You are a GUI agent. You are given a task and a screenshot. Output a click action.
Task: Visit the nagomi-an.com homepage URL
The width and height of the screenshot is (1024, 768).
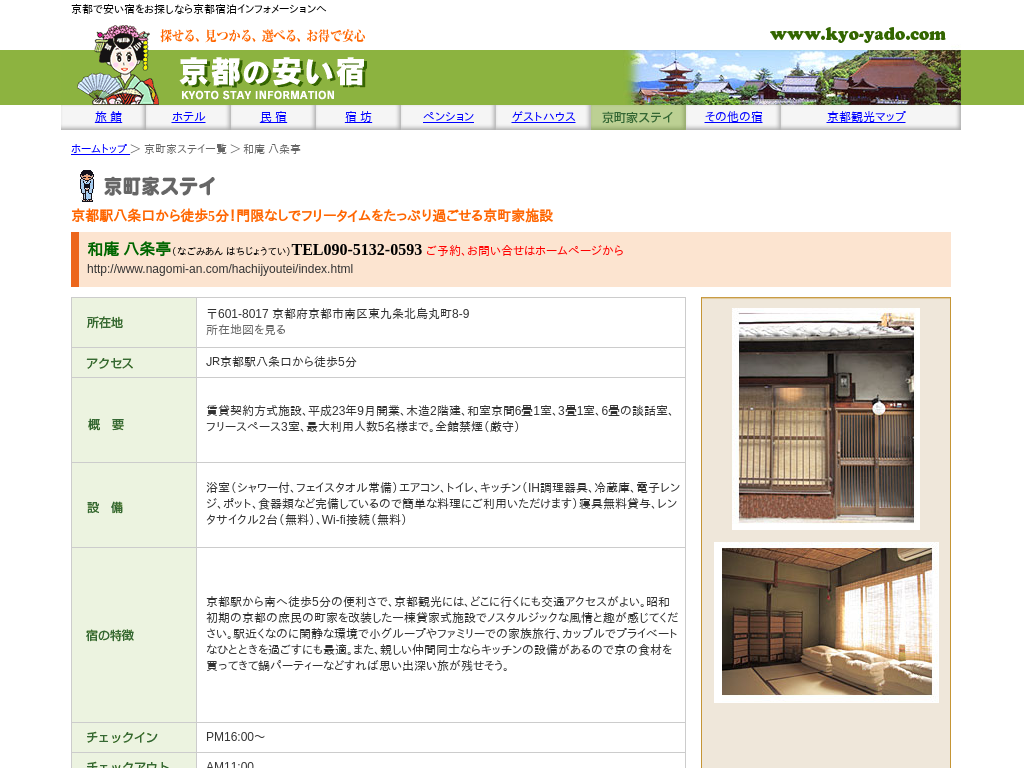[x=220, y=269]
